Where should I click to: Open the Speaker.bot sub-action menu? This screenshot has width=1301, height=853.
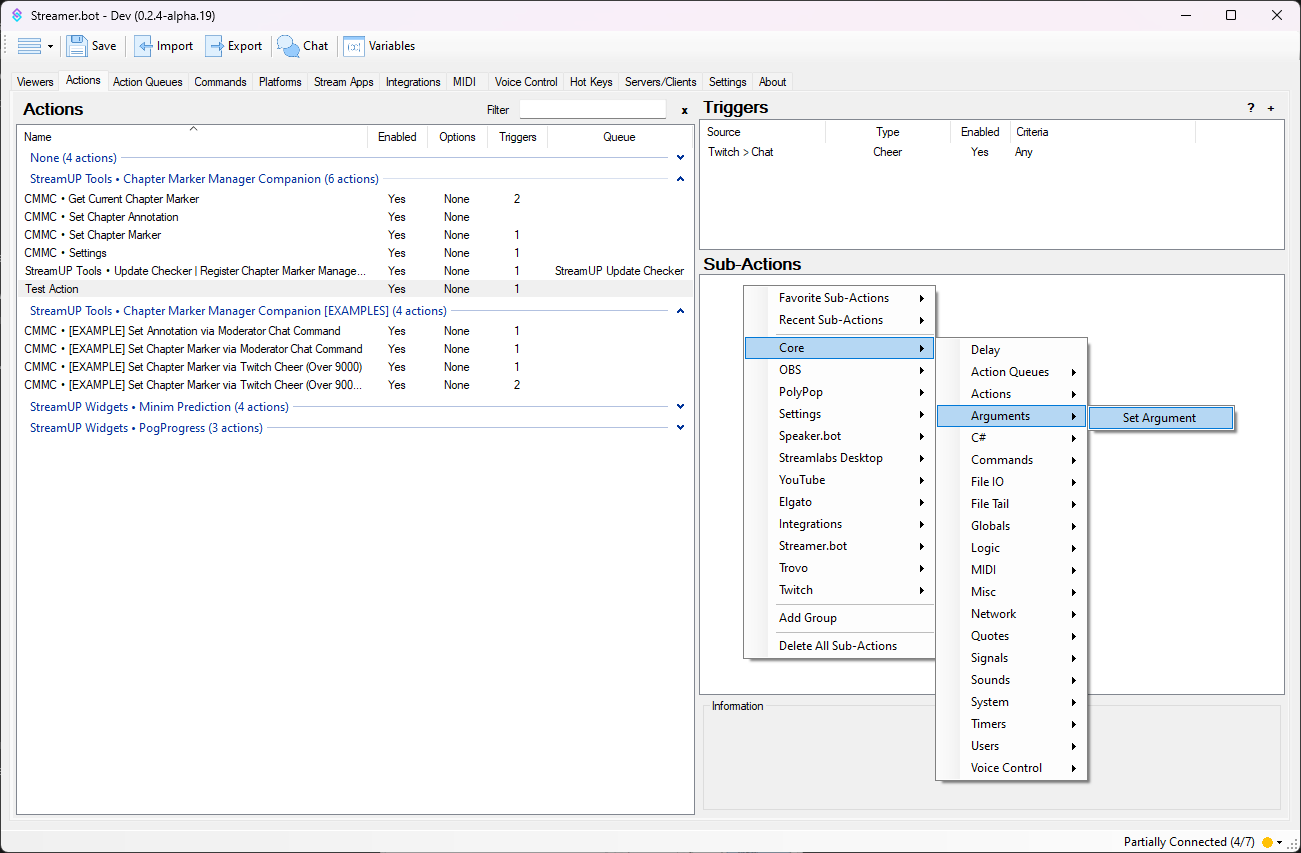click(x=839, y=436)
